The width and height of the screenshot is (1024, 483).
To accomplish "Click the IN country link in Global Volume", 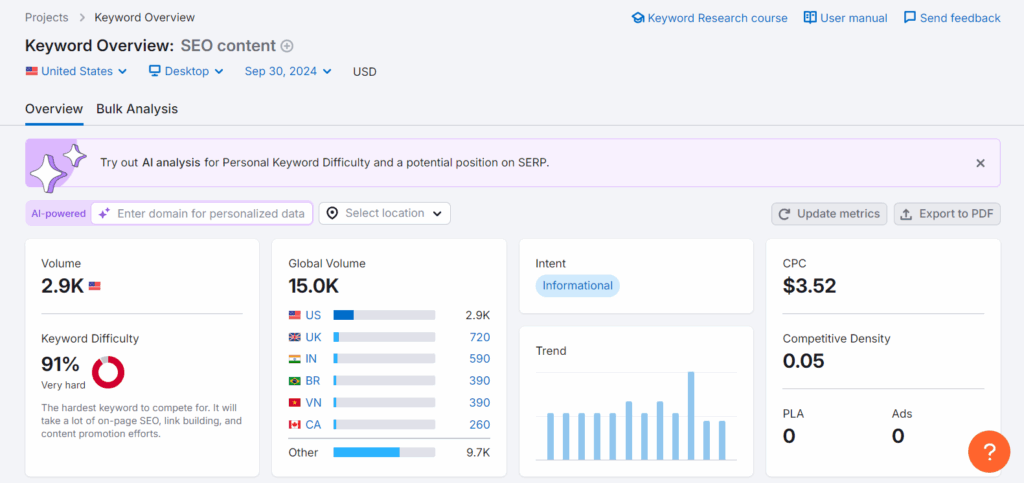I will (x=312, y=359).
